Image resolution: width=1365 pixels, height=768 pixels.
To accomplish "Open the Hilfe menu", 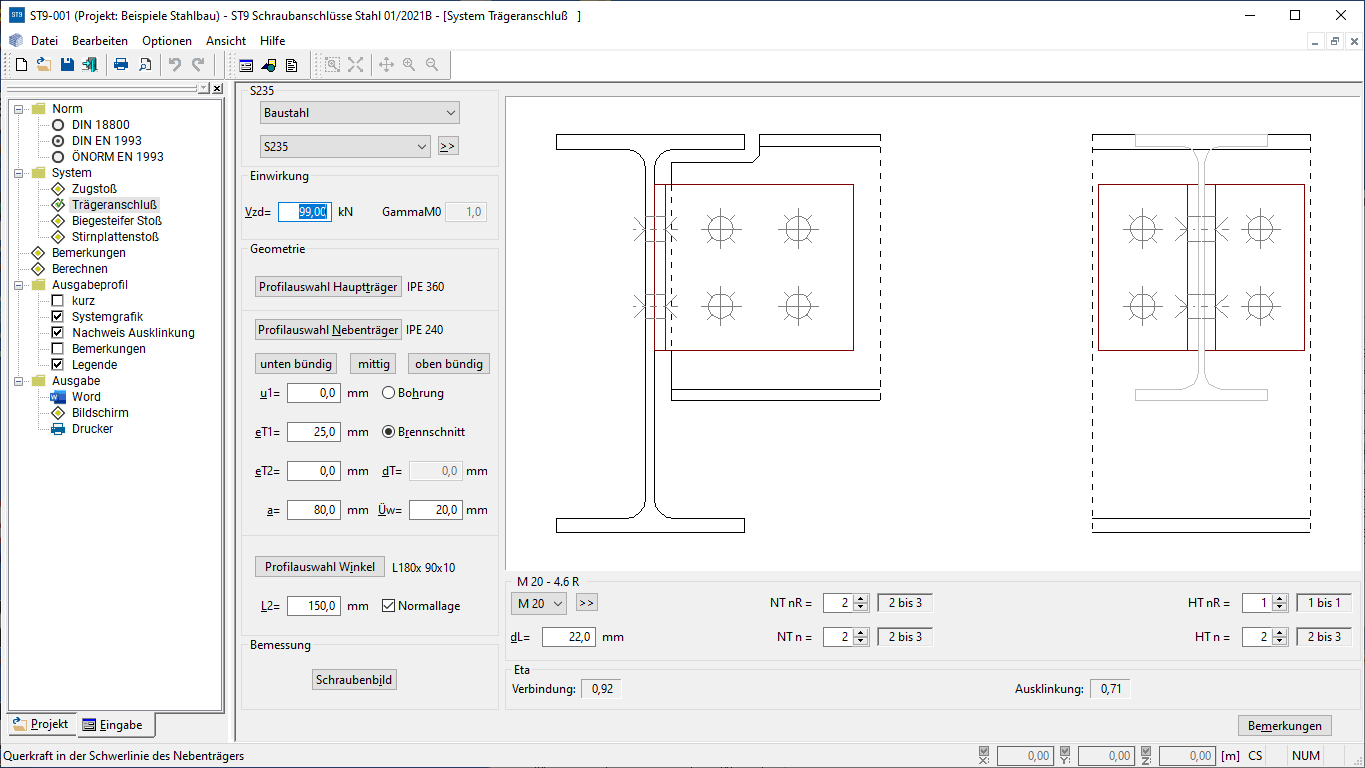I will coord(273,41).
